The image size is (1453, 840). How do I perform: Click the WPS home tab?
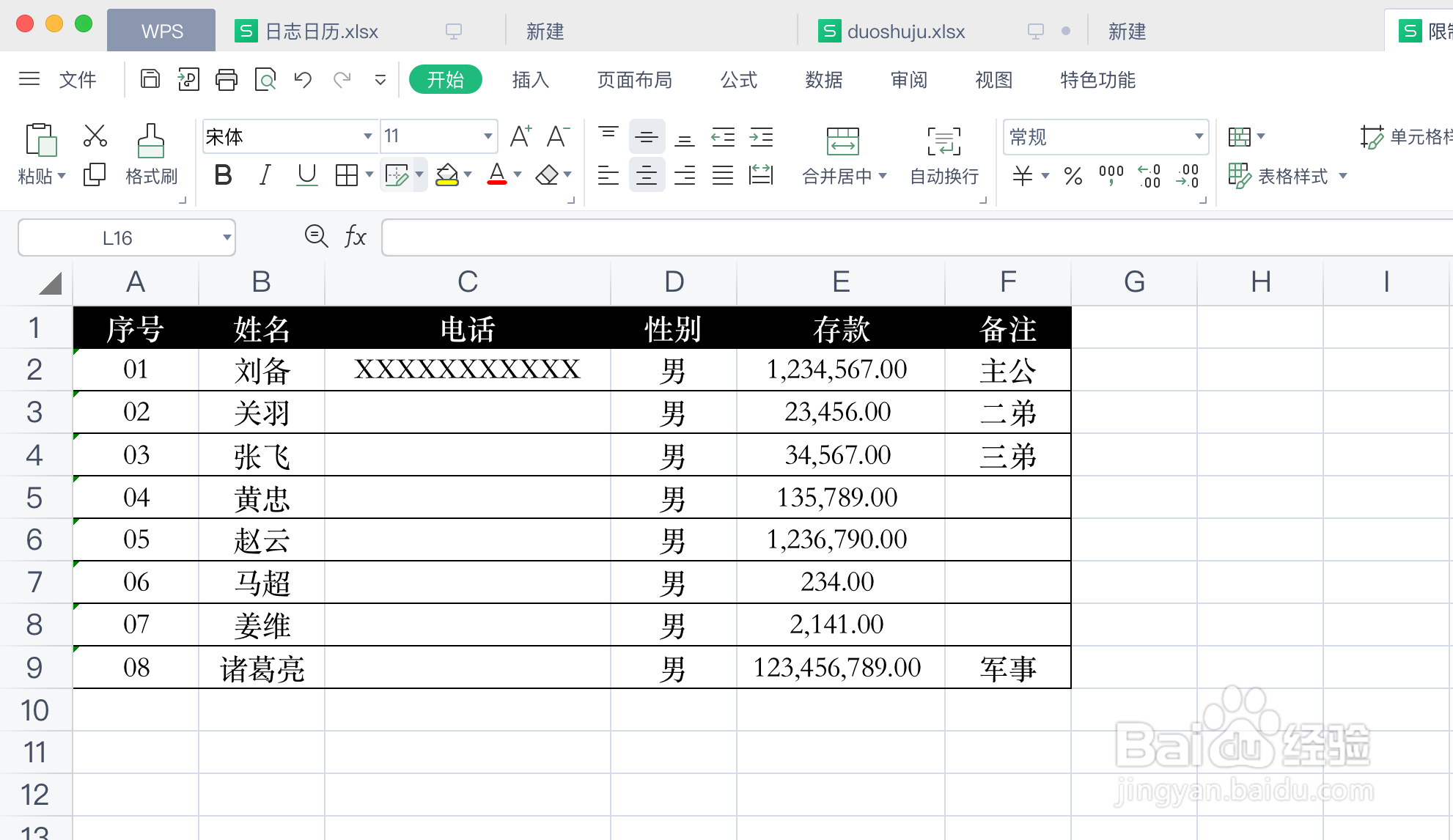(x=161, y=32)
